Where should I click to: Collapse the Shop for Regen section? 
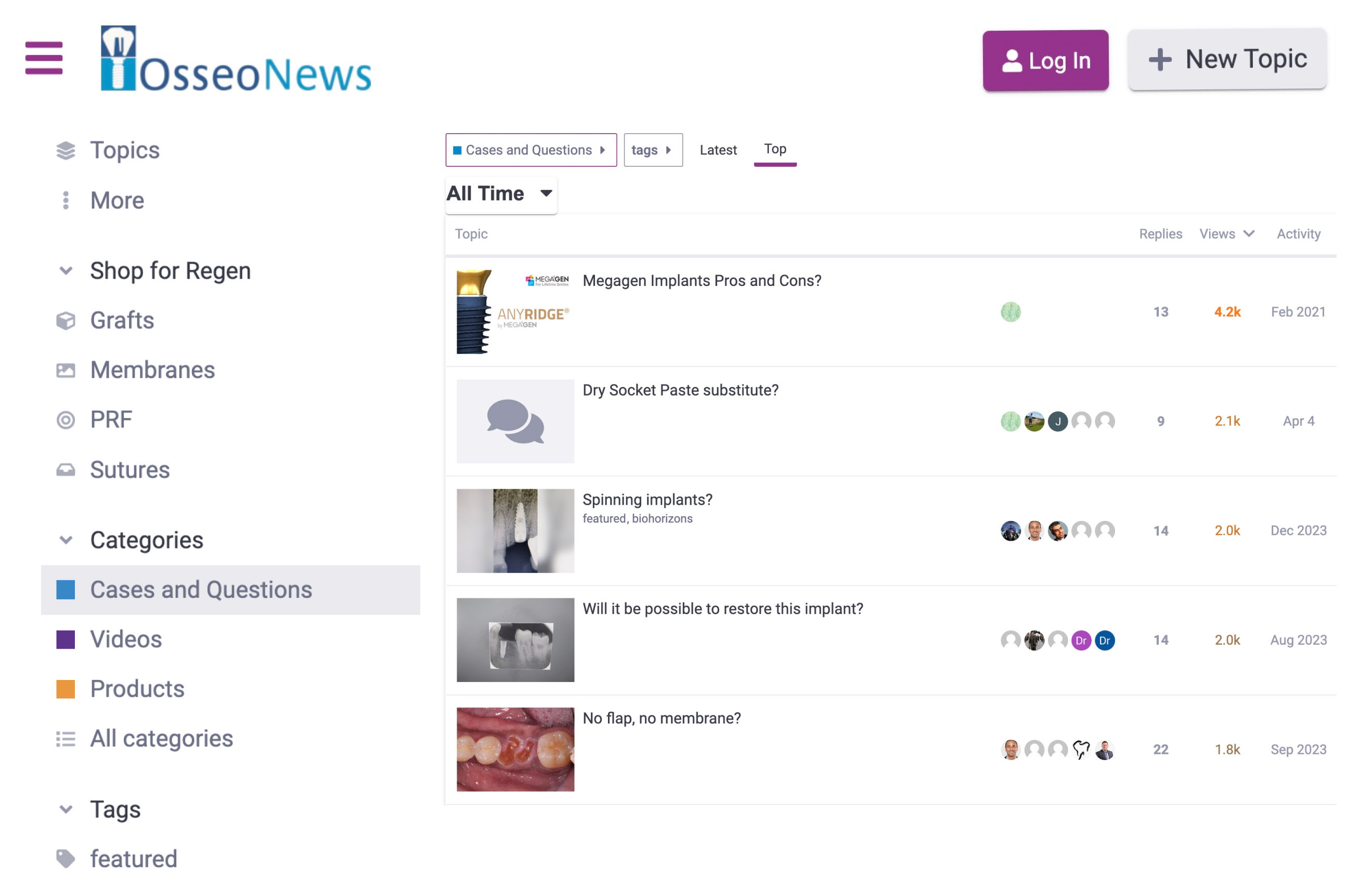pos(66,271)
